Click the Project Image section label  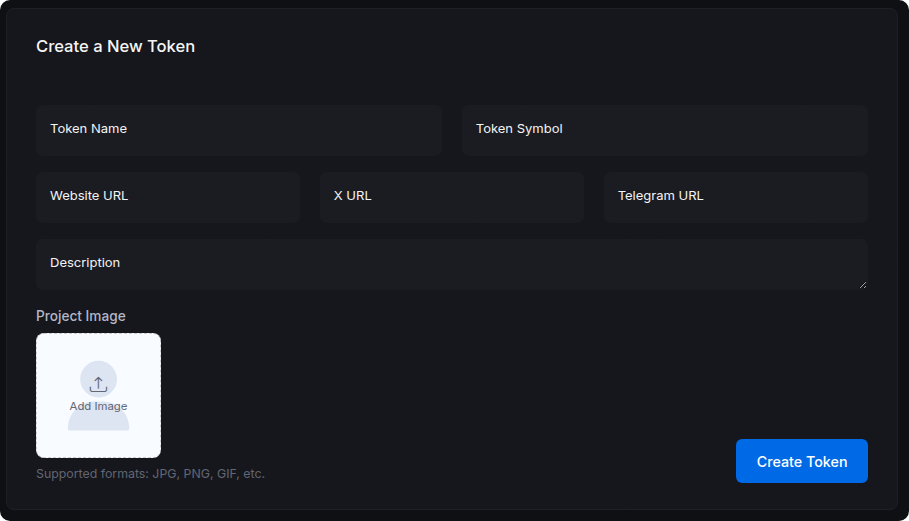click(81, 316)
